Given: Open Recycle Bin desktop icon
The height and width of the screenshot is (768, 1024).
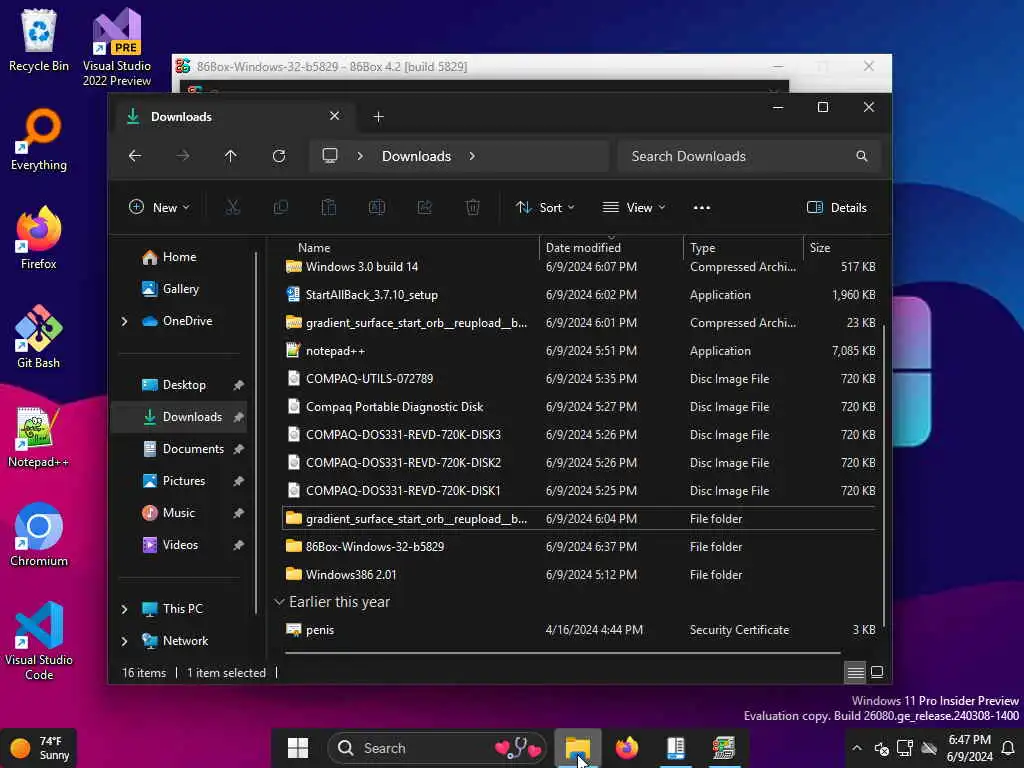Looking at the screenshot, I should pos(39,40).
